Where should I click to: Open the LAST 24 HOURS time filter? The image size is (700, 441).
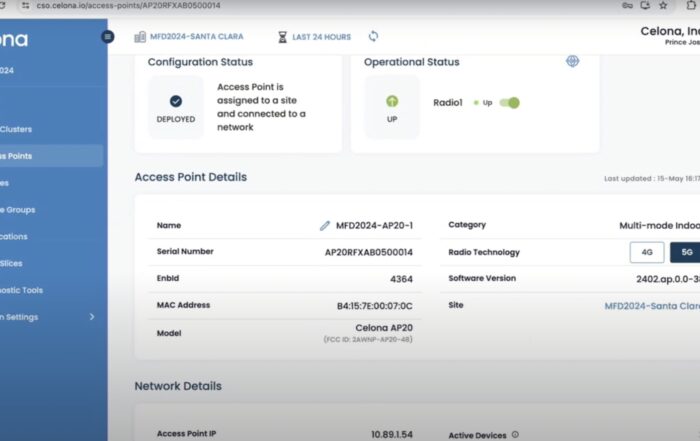click(321, 37)
